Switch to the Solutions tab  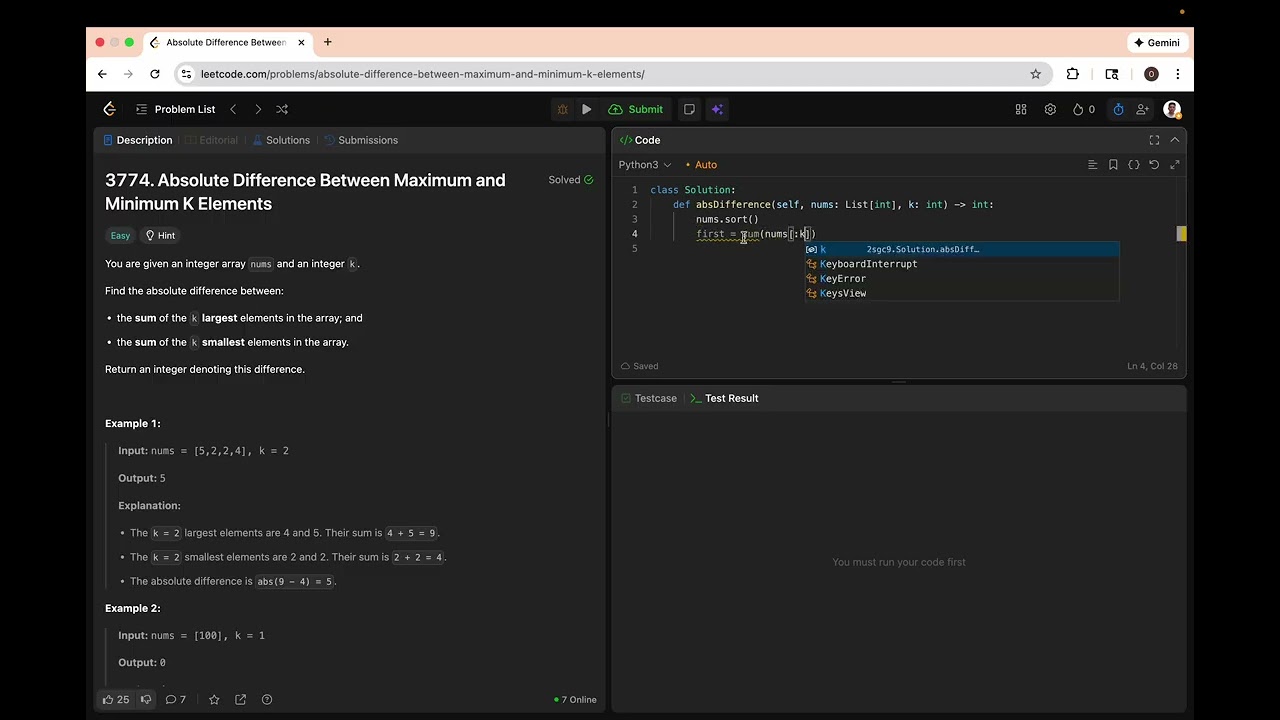click(x=281, y=140)
